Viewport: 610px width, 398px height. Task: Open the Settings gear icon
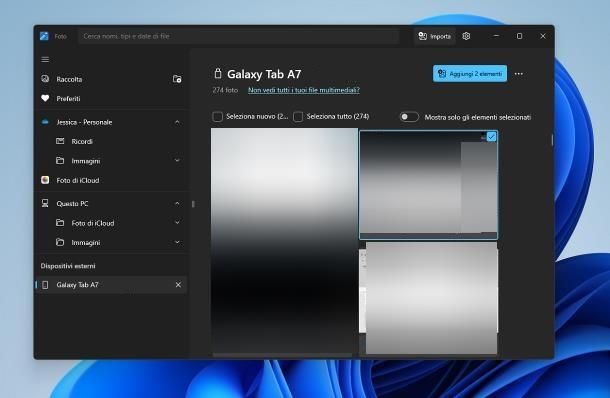pyautogui.click(x=466, y=36)
